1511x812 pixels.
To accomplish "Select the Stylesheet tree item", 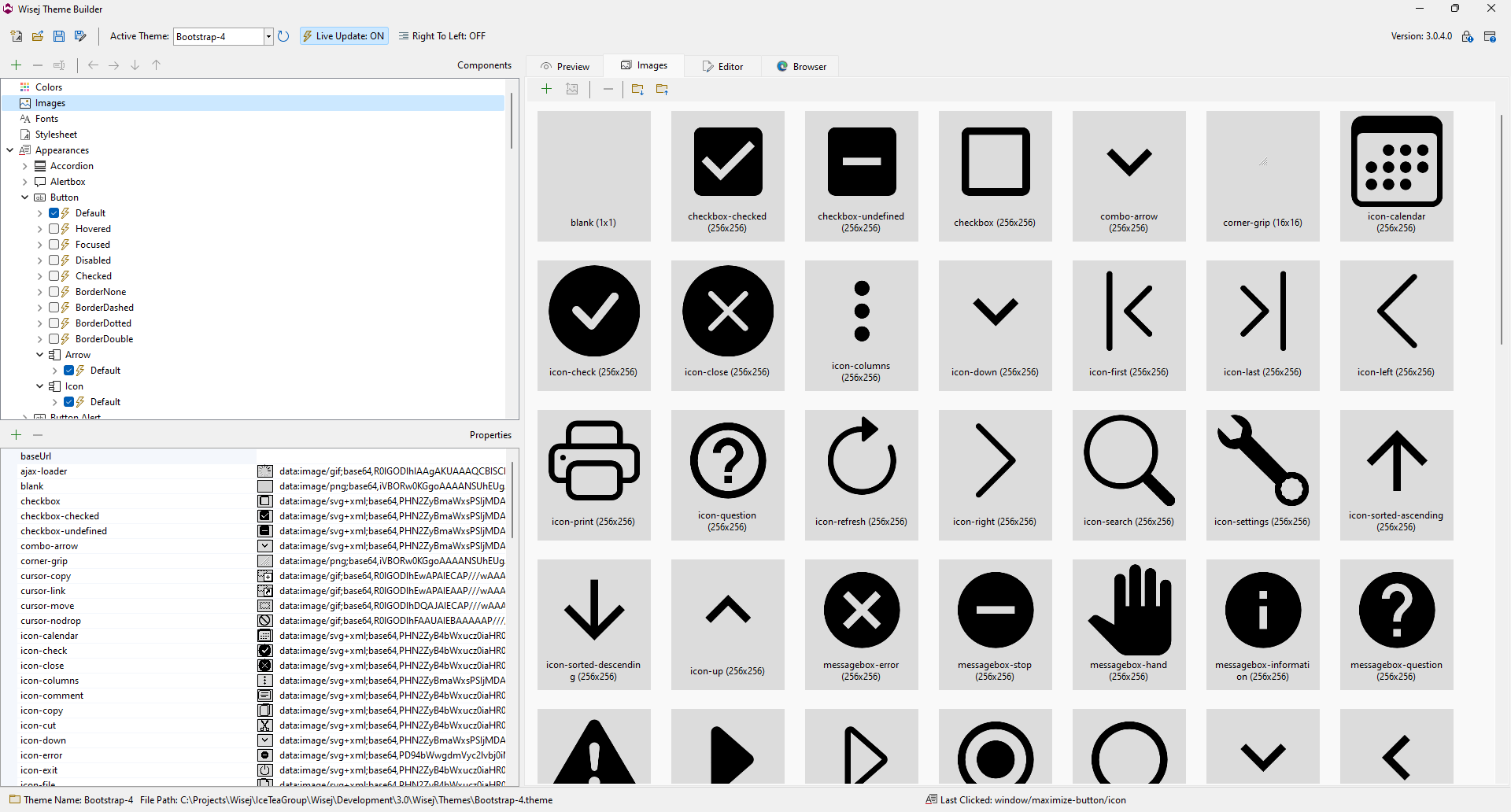I will click(56, 135).
